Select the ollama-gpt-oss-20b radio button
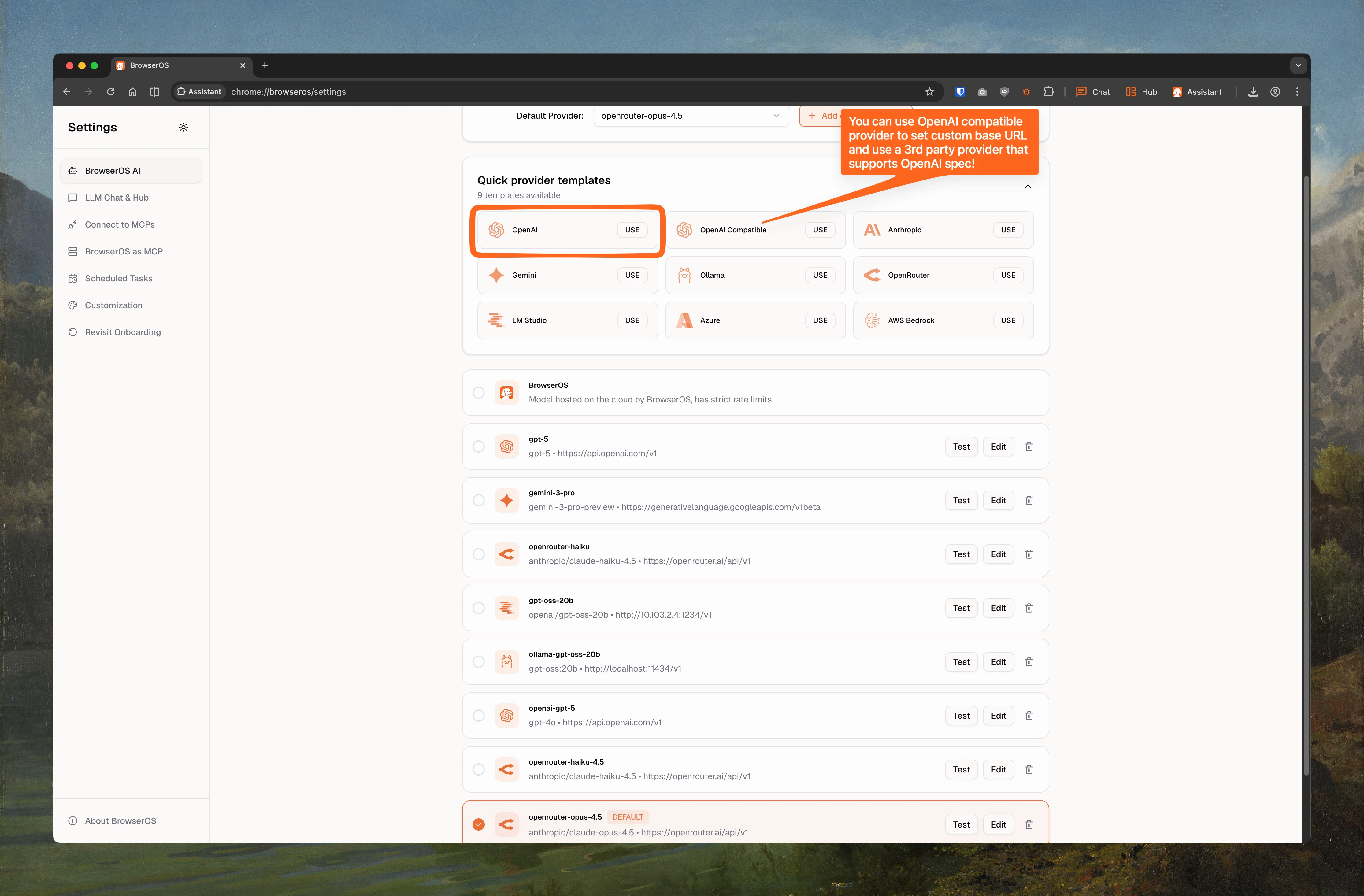Screen dimensions: 1364x896 click(479, 662)
